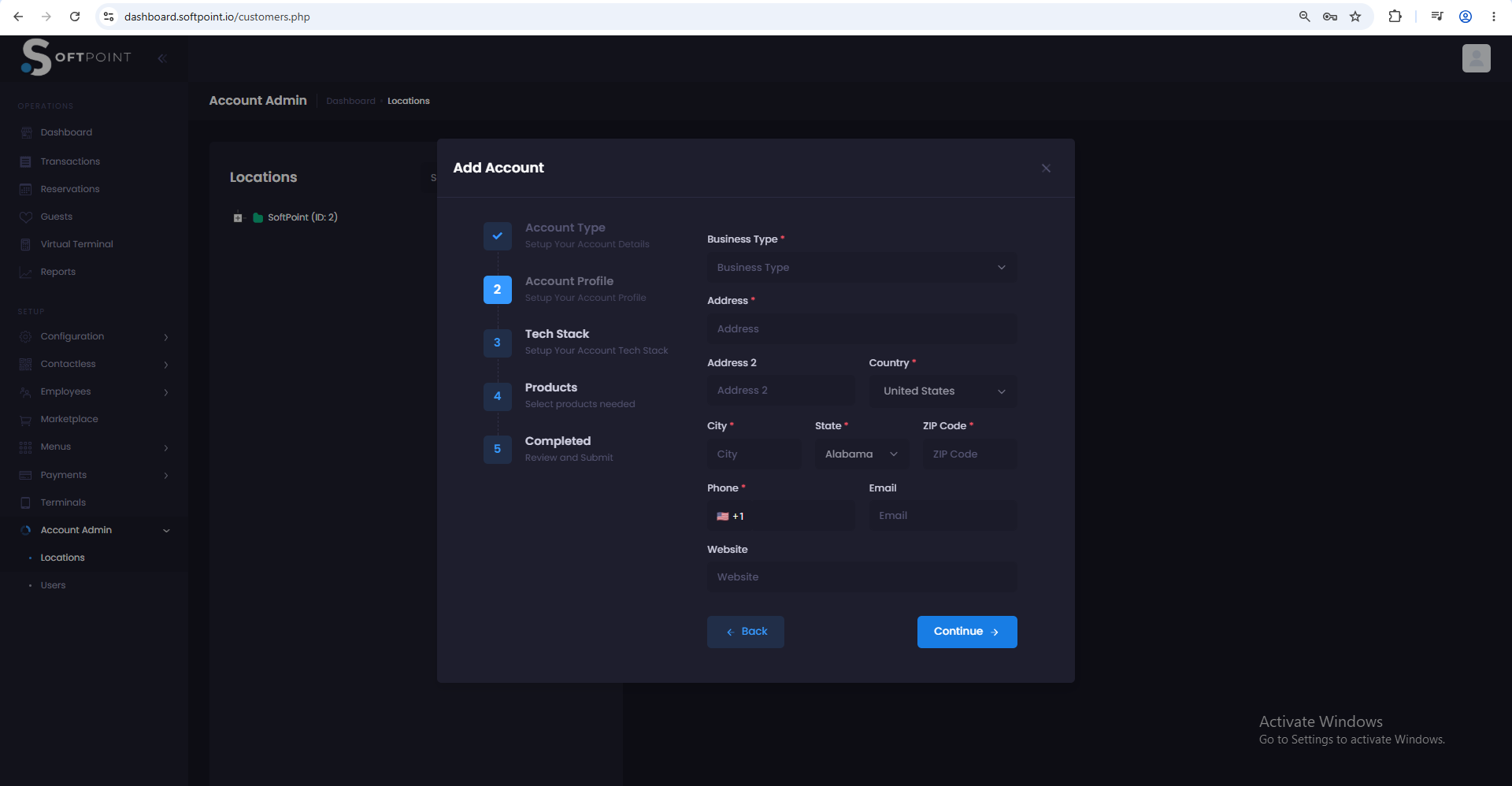Image resolution: width=1512 pixels, height=786 pixels.
Task: Click browser address bar URL
Action: 217,17
